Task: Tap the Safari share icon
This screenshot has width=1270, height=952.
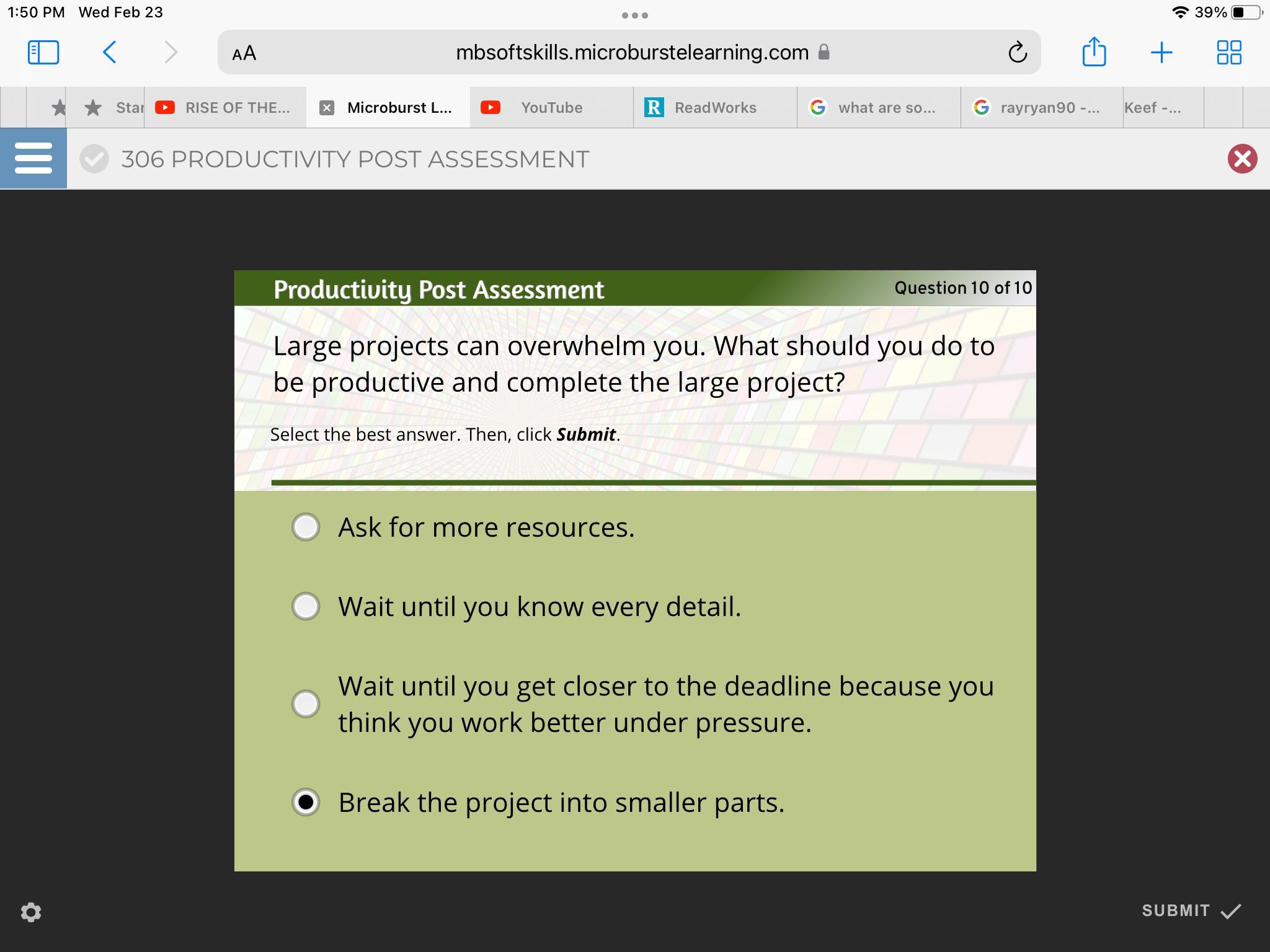Action: tap(1094, 52)
